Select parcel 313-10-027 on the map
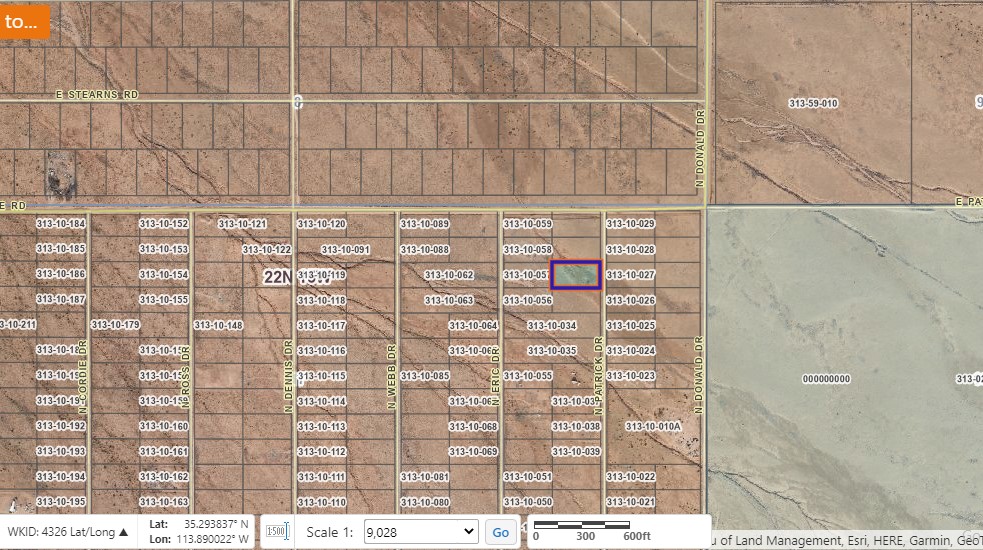Screen dimensions: 983x550 pyautogui.click(x=631, y=274)
